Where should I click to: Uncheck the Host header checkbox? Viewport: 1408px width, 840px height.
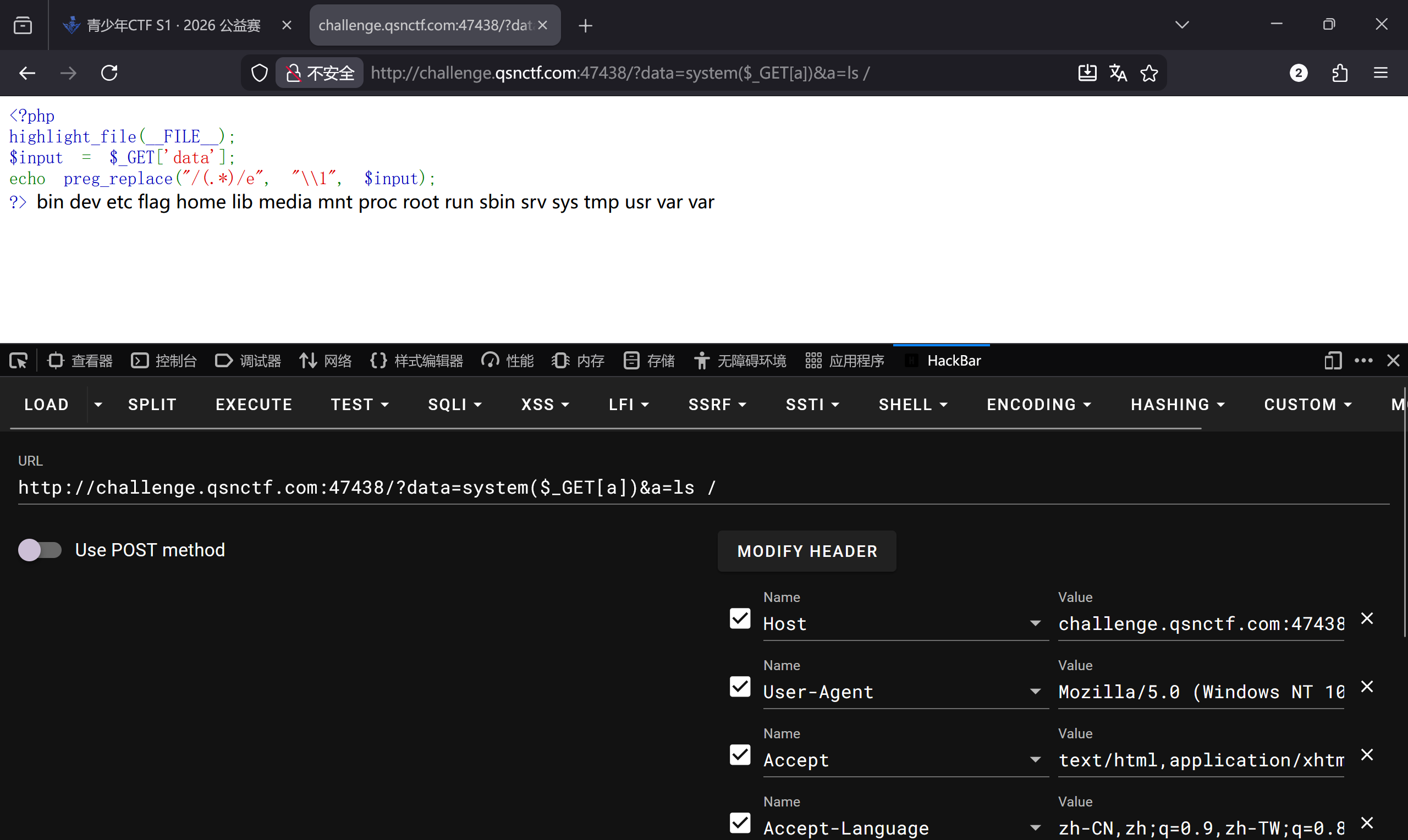pyautogui.click(x=740, y=618)
